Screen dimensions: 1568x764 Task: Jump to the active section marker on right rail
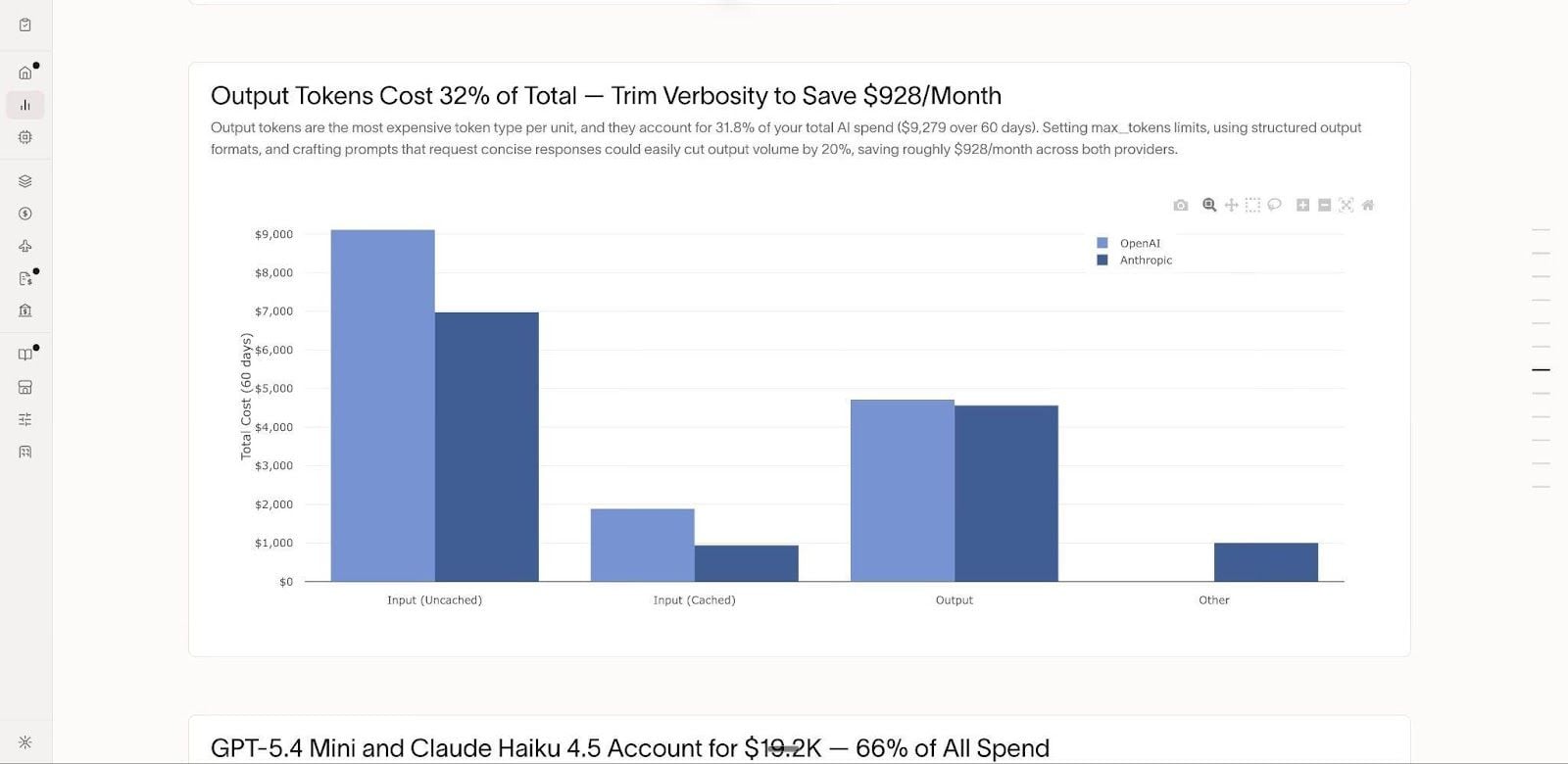tap(1541, 370)
